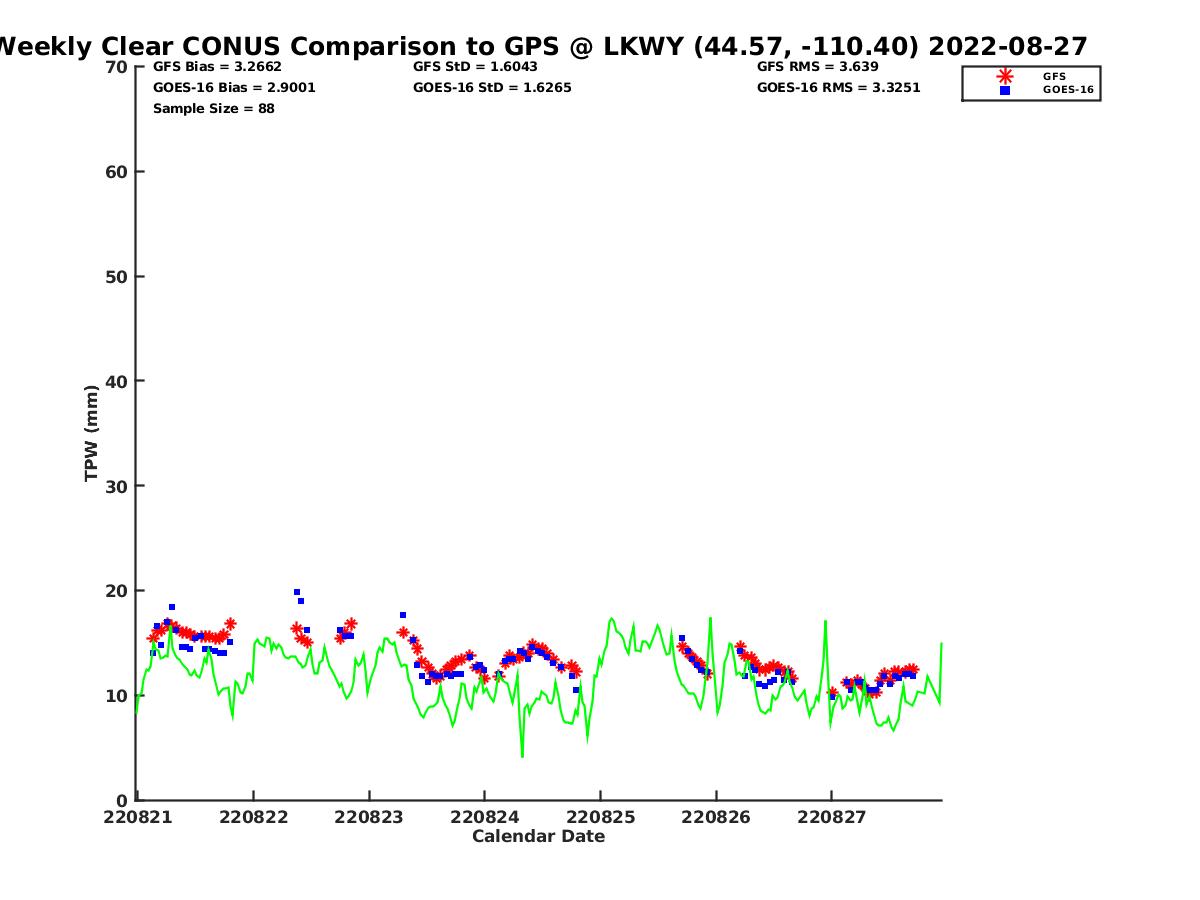
Task: Click the Calendar Date x-axis label
Action: (538, 836)
